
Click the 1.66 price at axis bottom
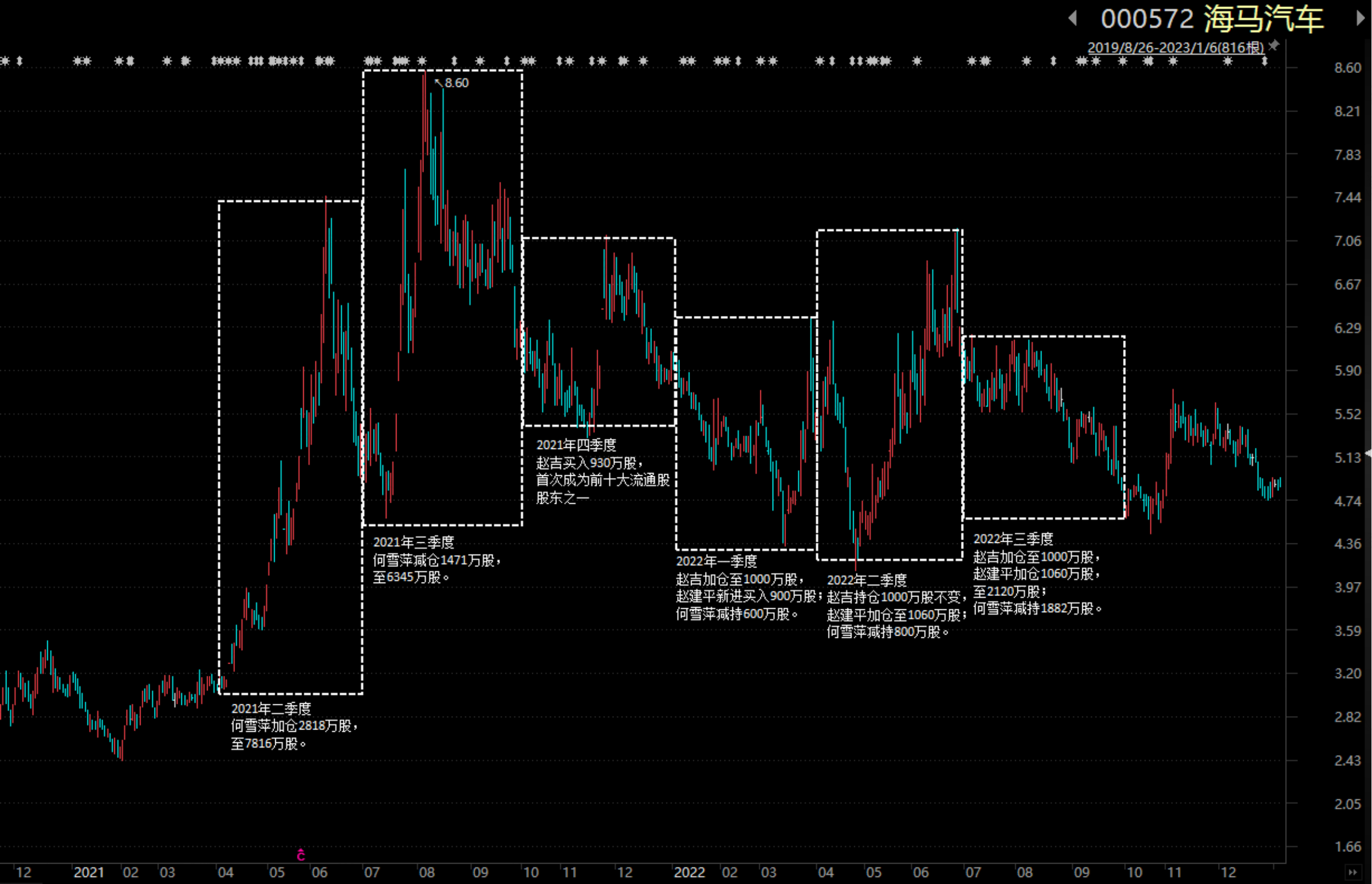click(1347, 846)
